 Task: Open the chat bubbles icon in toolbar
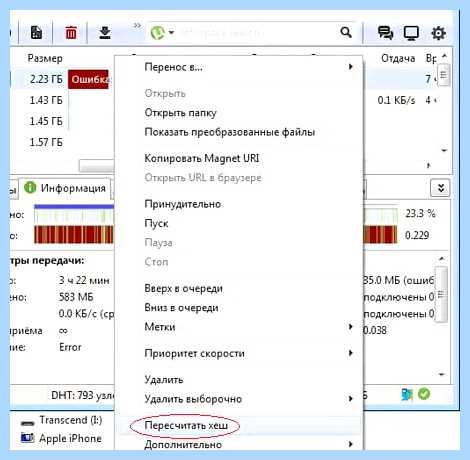click(385, 33)
